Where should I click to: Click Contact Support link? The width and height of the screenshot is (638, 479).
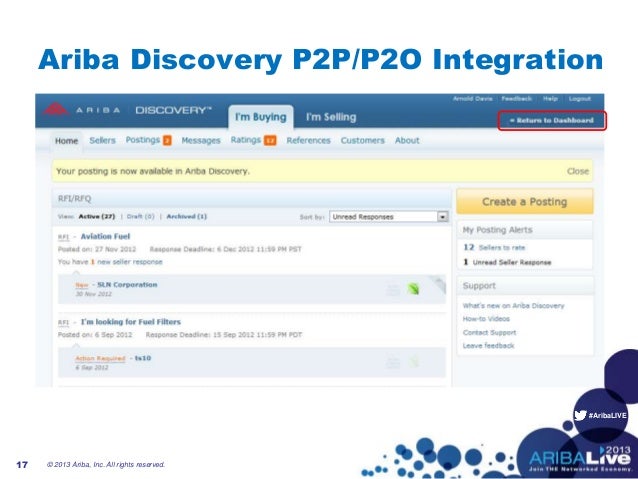click(x=489, y=332)
